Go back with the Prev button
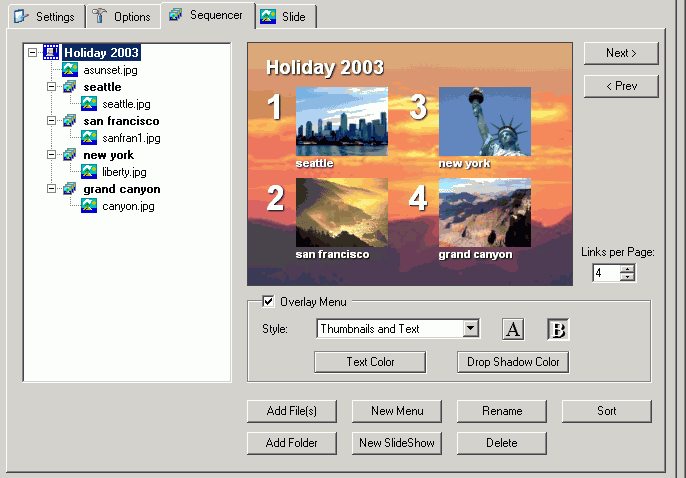The image size is (686, 478). click(x=621, y=86)
